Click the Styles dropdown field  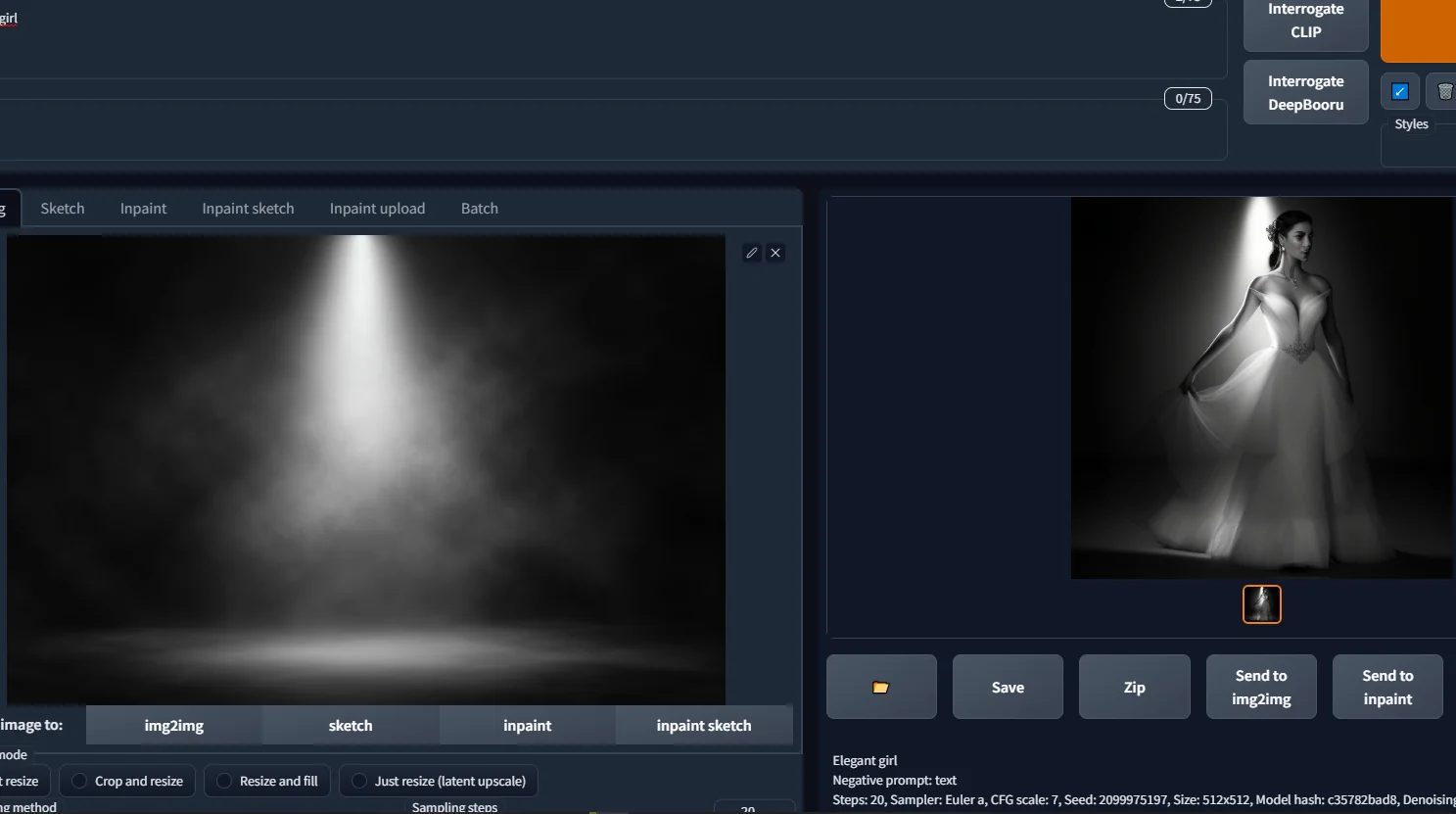(1418, 145)
